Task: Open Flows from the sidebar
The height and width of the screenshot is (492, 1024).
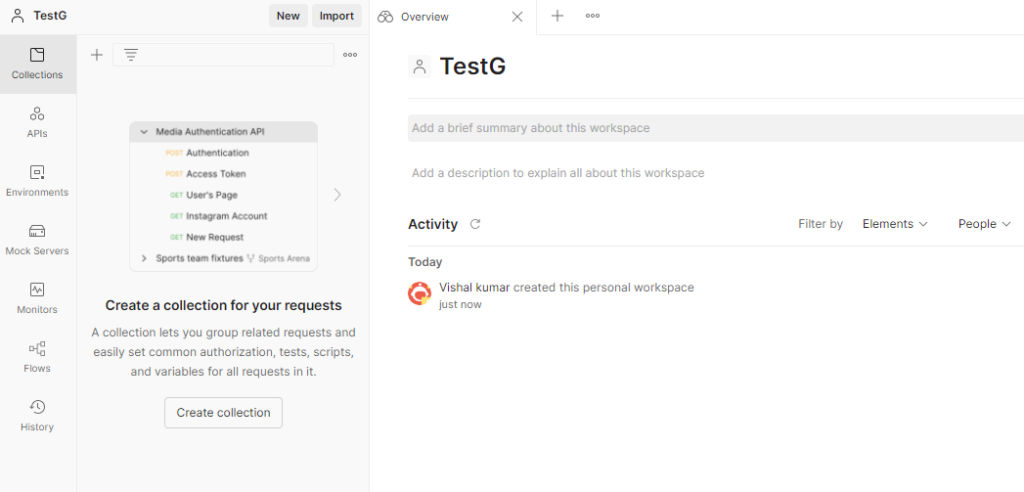Action: (37, 357)
